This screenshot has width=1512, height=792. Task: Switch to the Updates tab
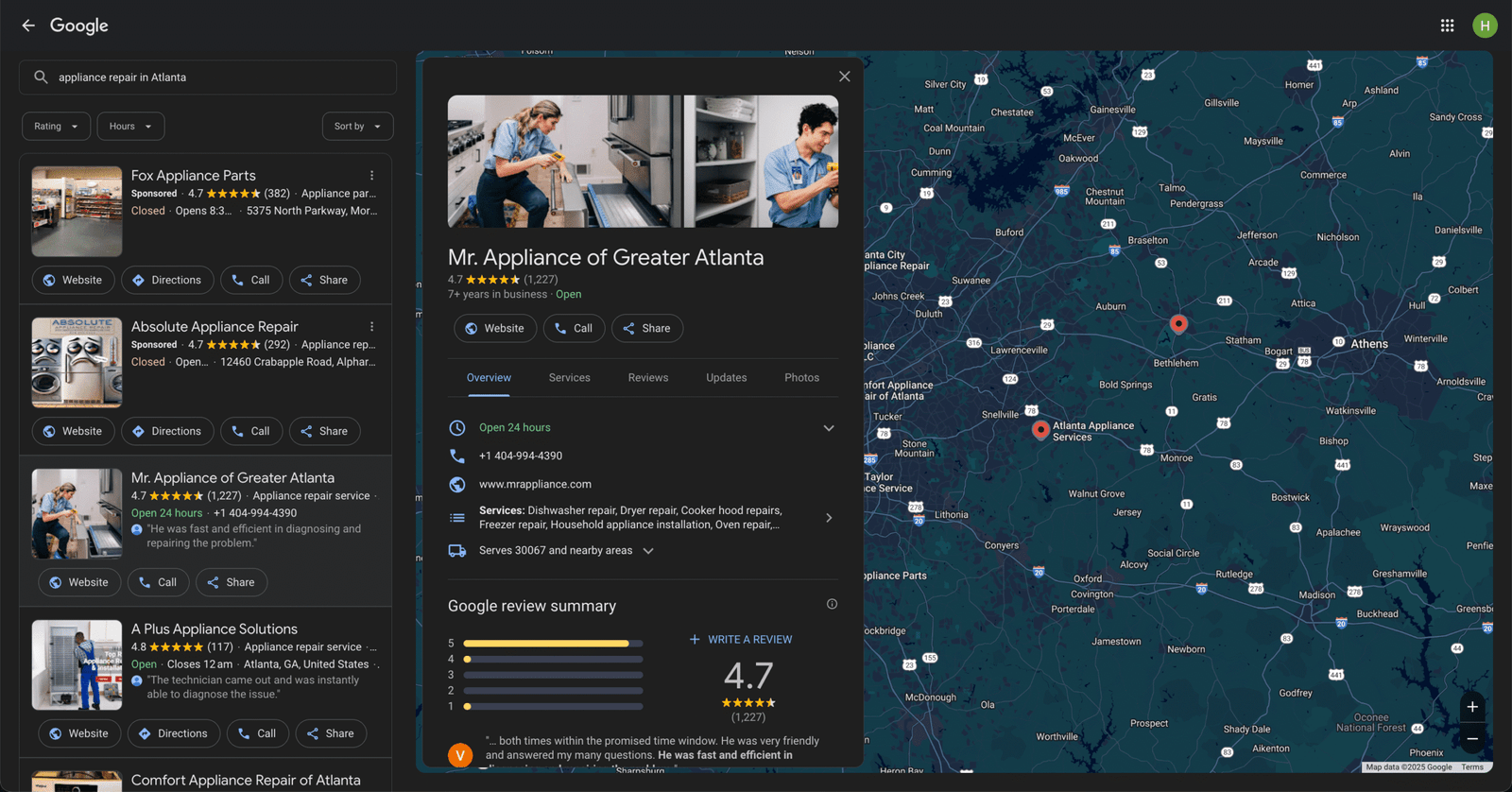[x=727, y=378]
